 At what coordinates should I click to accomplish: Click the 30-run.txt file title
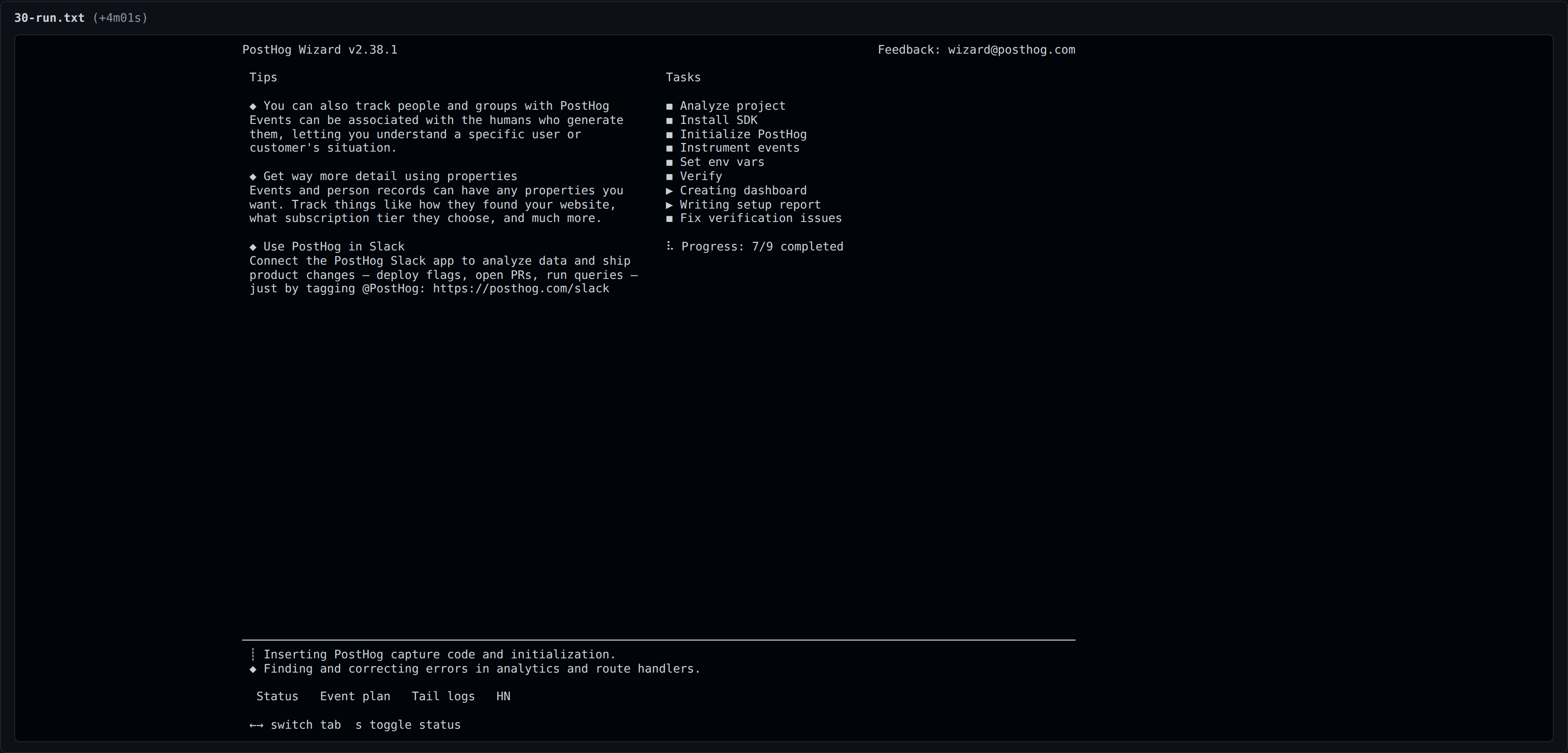click(x=49, y=18)
